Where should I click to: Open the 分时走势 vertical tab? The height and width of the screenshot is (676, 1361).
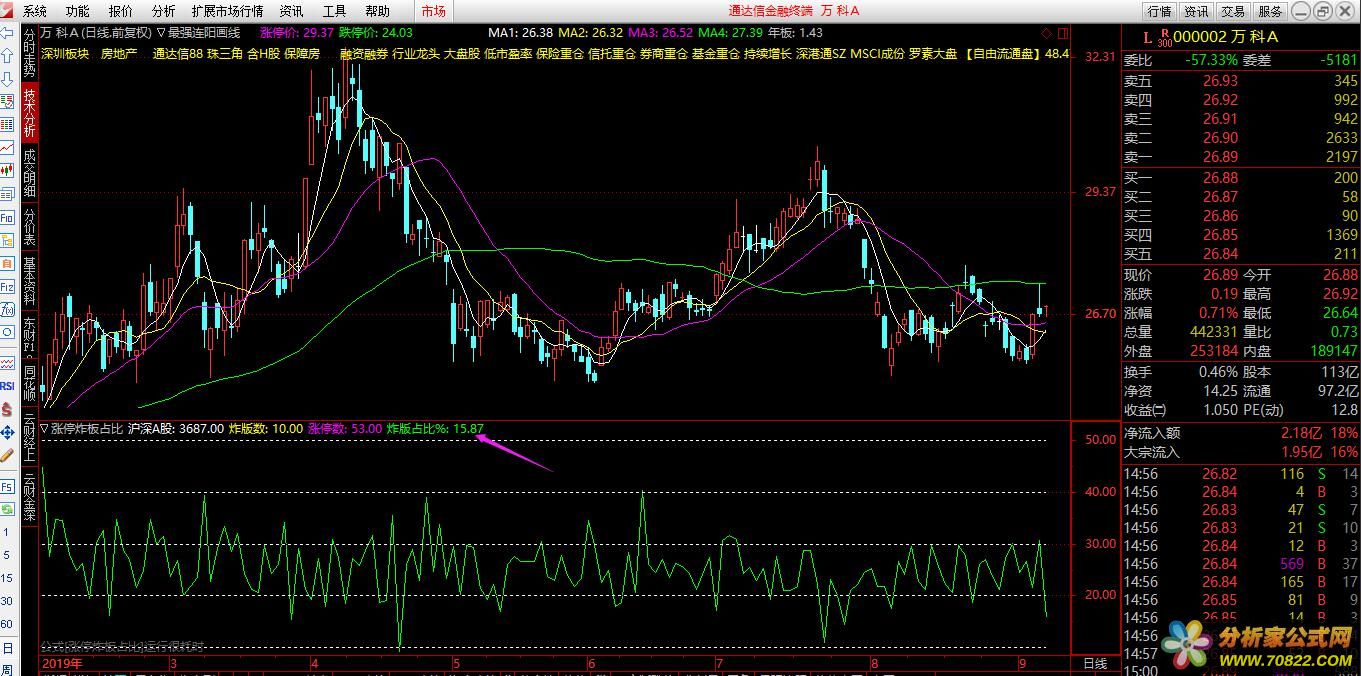tap(29, 52)
